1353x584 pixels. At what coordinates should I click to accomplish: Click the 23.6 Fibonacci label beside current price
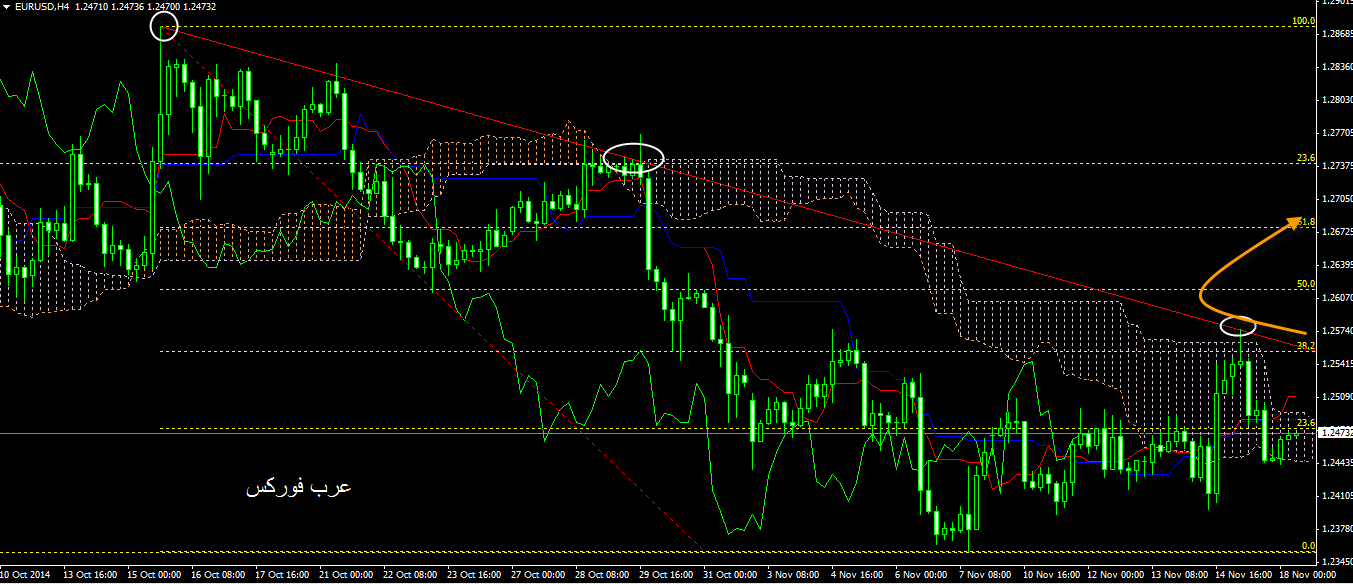[1305, 424]
